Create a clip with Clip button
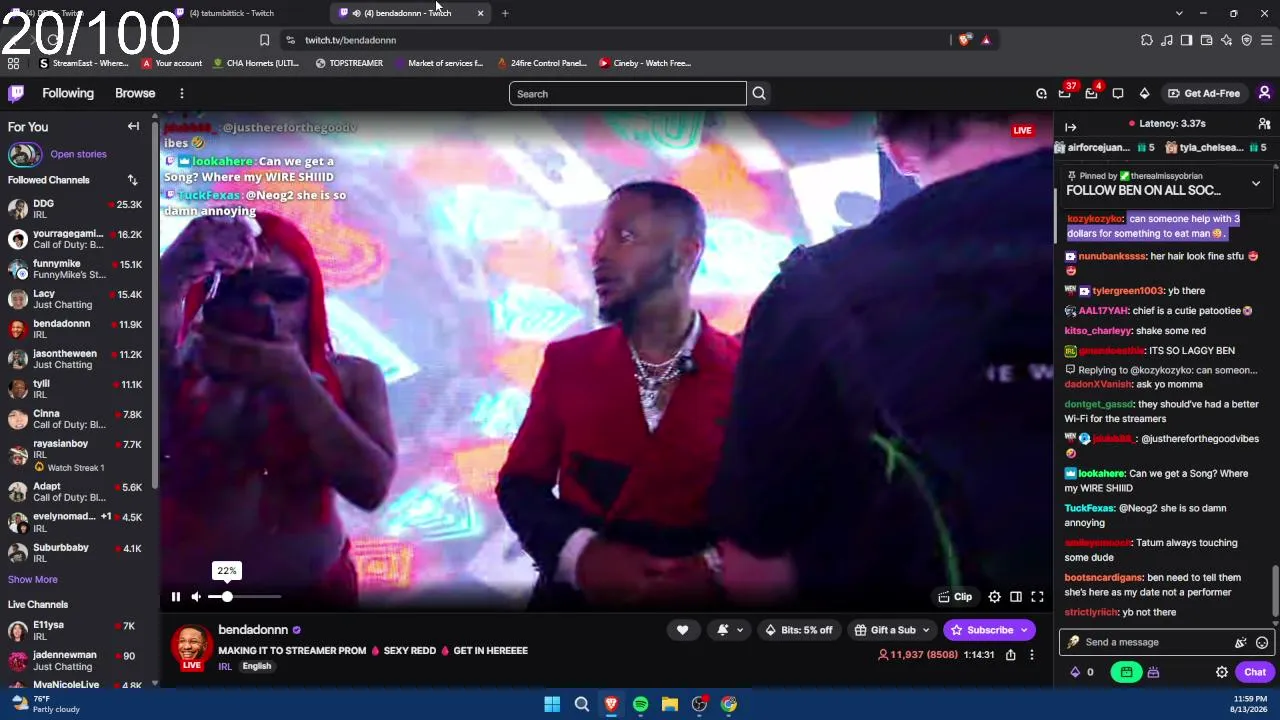This screenshot has height=720, width=1280. (x=955, y=597)
